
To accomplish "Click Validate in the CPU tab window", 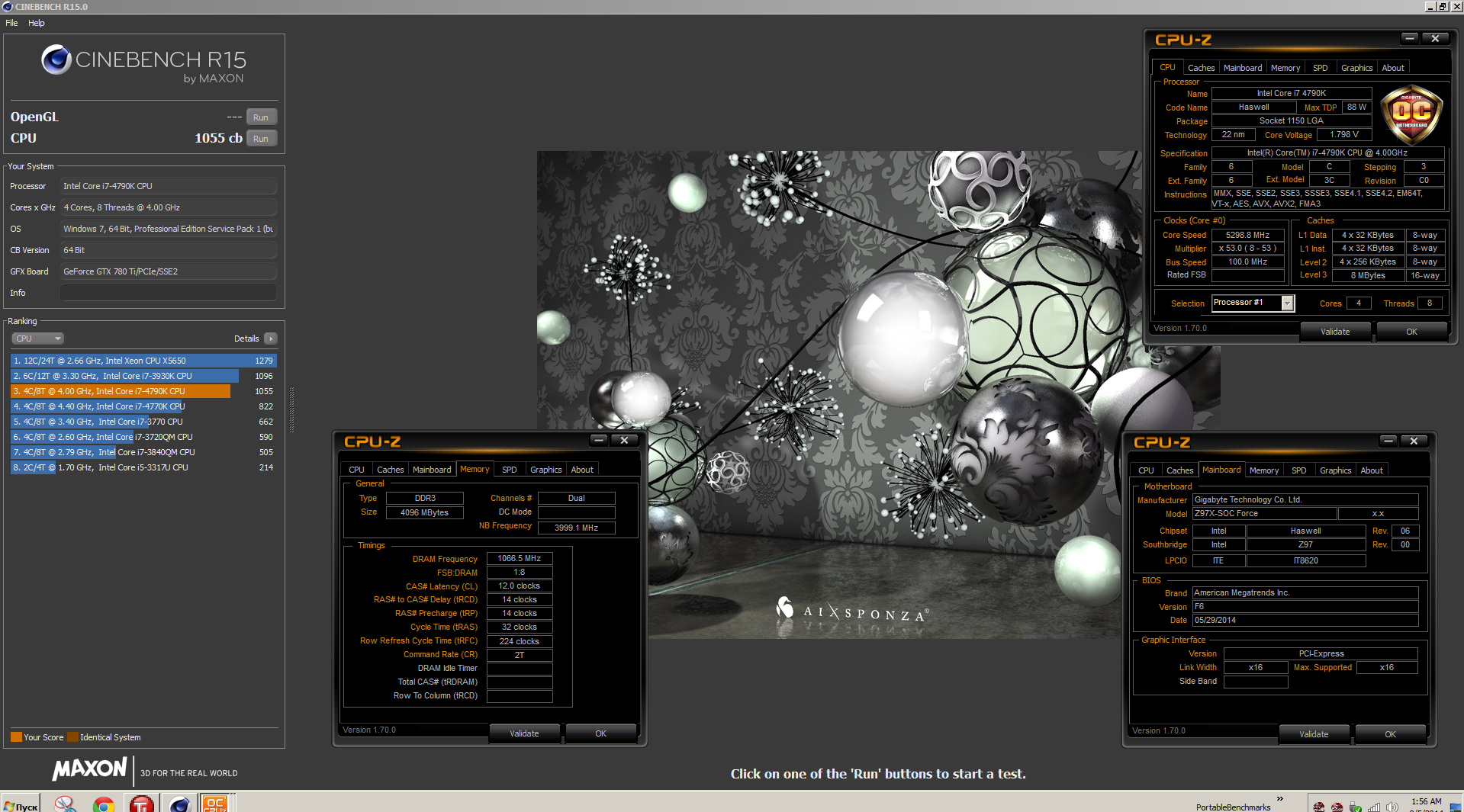I will point(1335,332).
